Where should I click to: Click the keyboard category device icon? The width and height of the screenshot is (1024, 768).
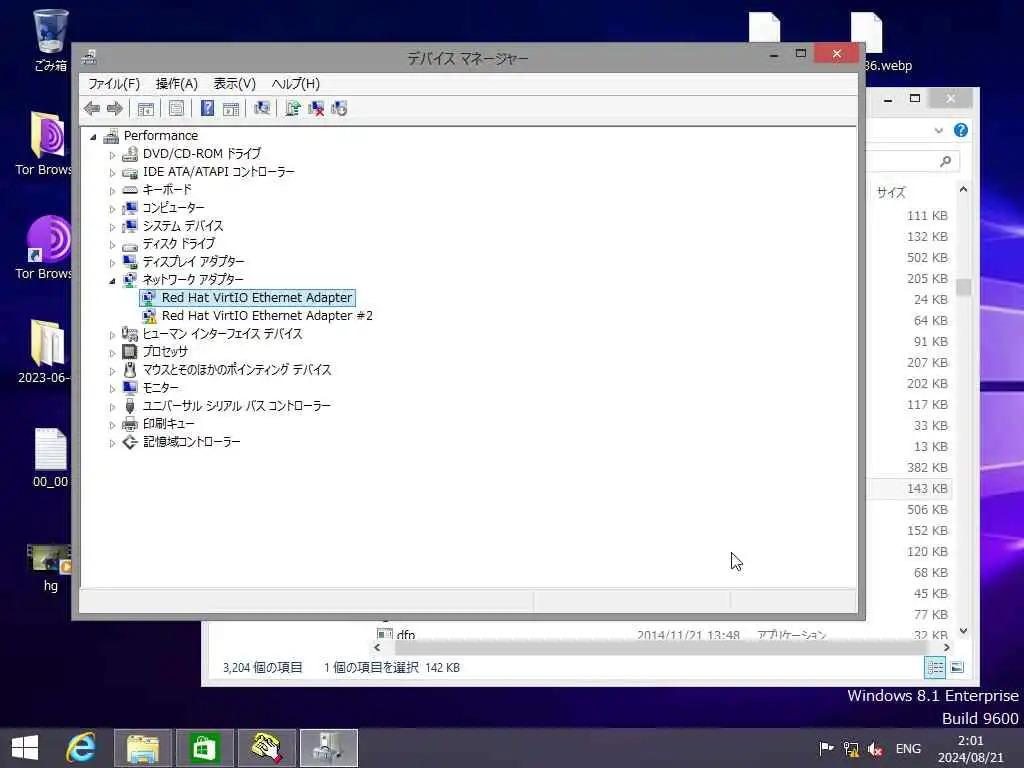click(x=130, y=190)
